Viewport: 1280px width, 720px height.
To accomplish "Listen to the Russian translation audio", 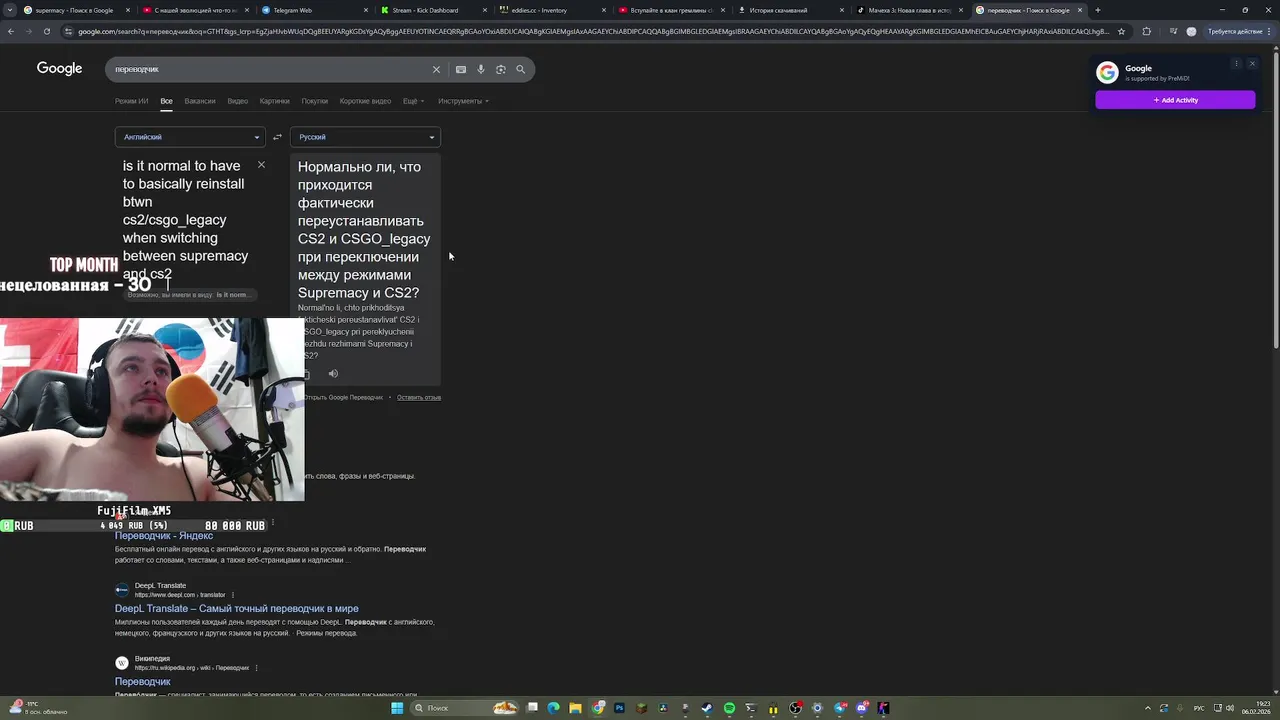I will coord(333,374).
